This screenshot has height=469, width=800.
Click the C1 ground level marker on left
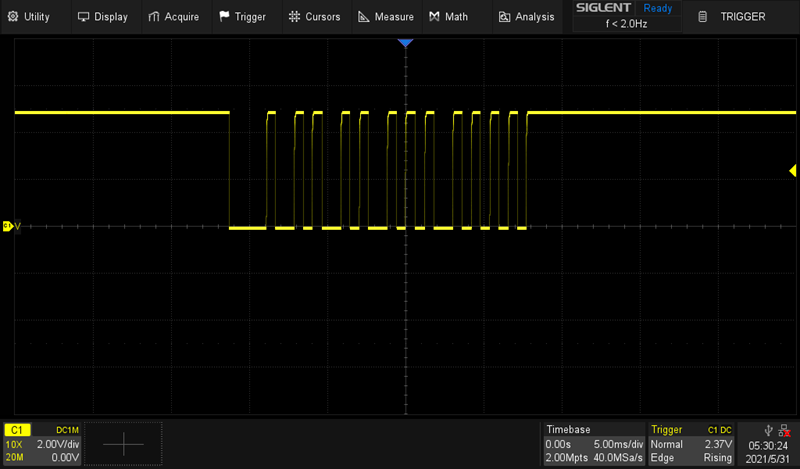[9, 227]
